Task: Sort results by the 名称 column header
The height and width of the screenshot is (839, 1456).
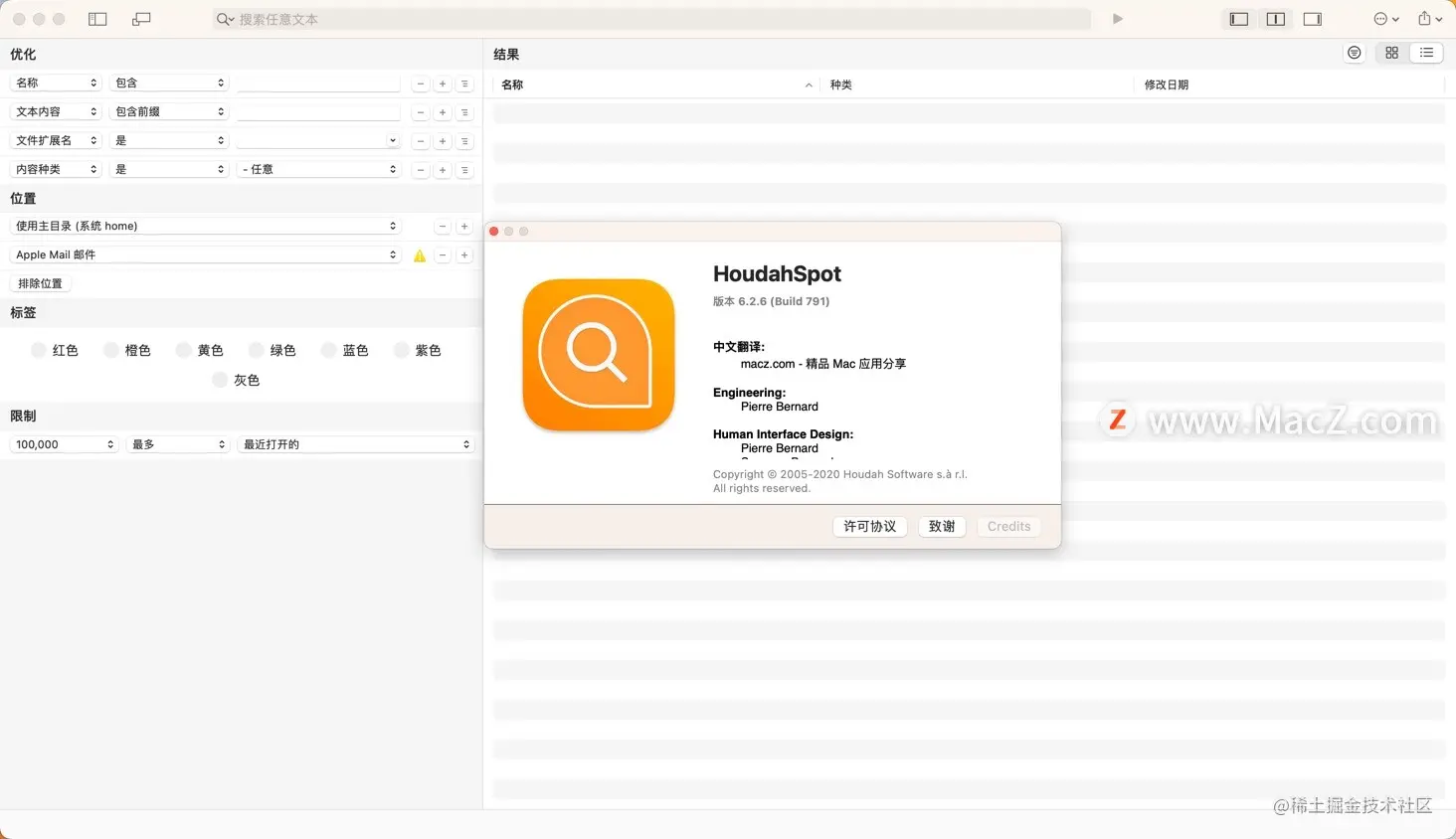Action: point(656,84)
